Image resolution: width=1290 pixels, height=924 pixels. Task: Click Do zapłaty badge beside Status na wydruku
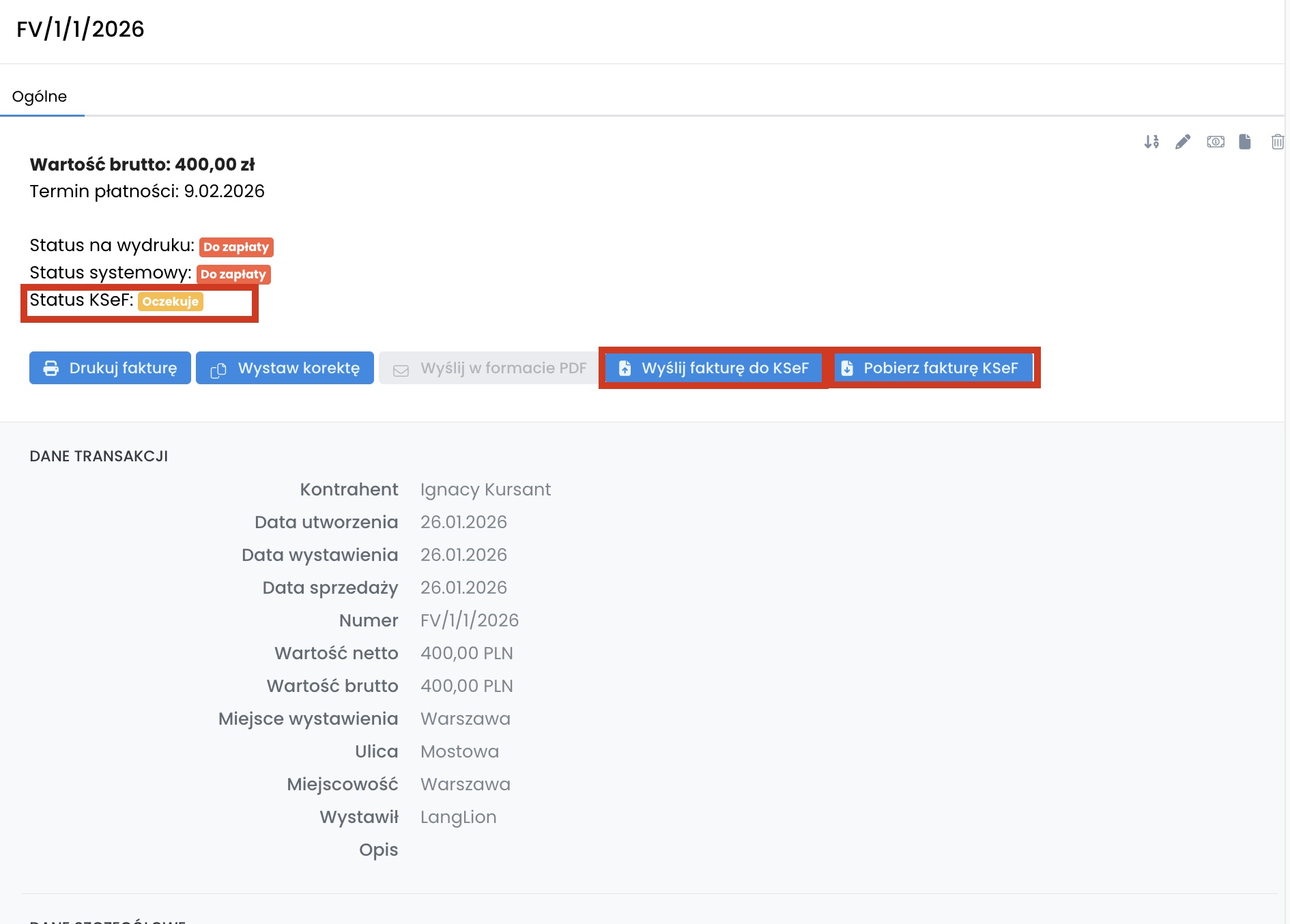click(236, 246)
